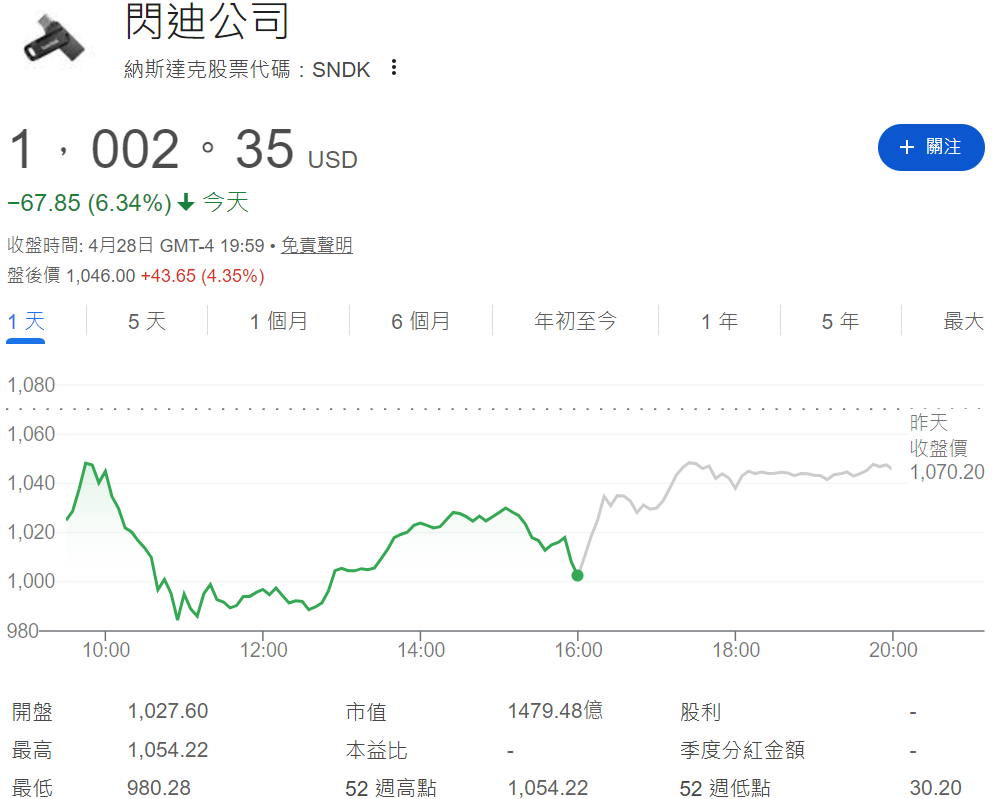Click the highlighted 1 天 tab
992x799 pixels.
point(23,321)
